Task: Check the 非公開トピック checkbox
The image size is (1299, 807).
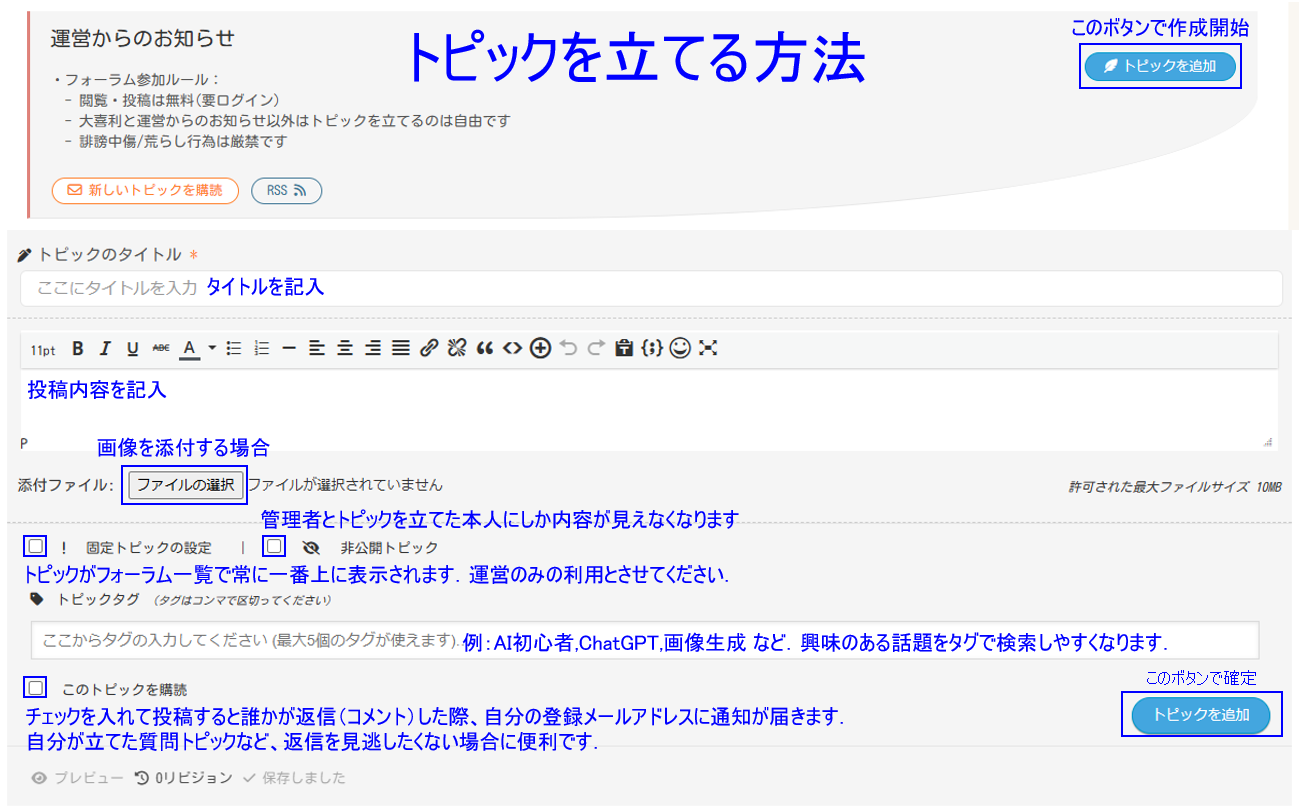Action: [275, 547]
